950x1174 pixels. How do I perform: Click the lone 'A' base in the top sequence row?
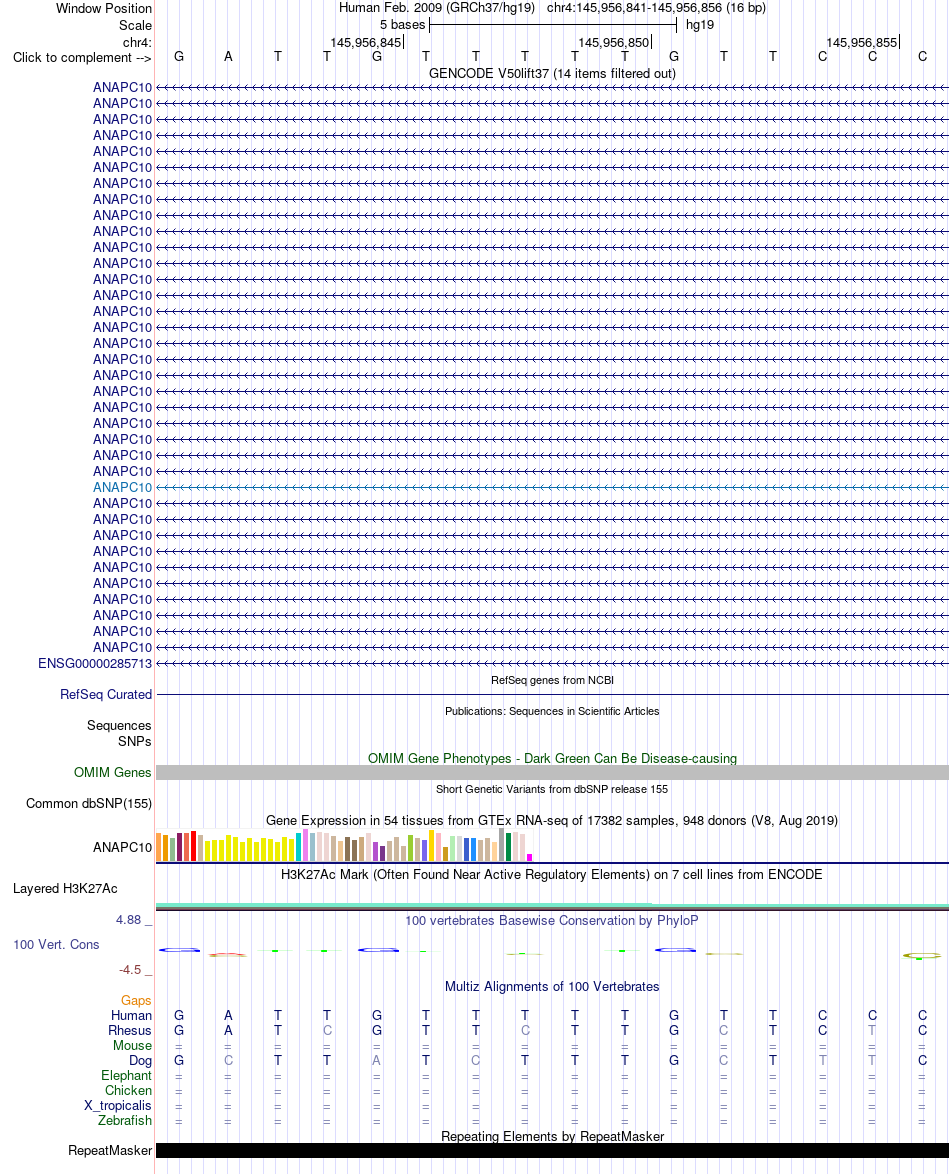[228, 57]
